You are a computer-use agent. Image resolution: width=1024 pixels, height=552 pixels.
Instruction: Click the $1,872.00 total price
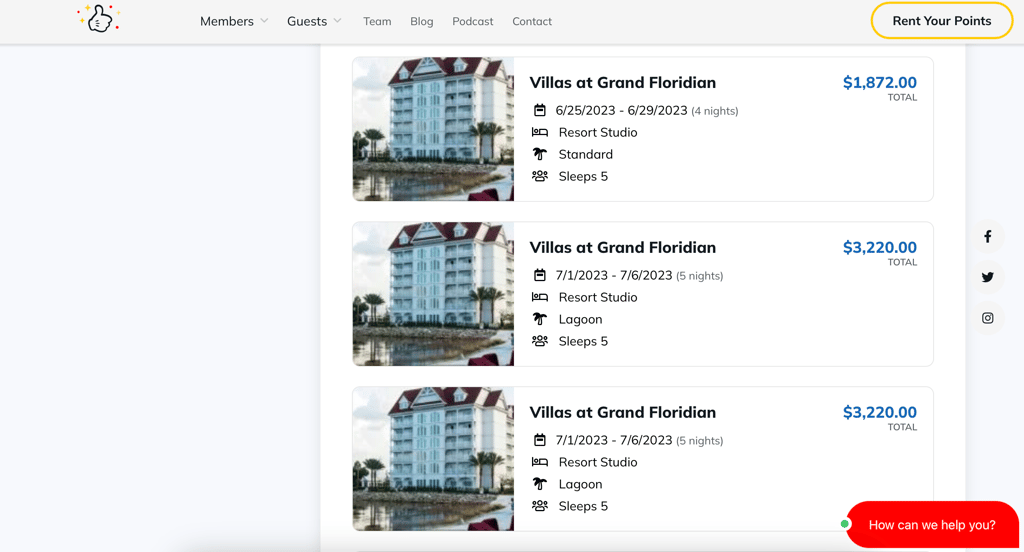click(880, 82)
